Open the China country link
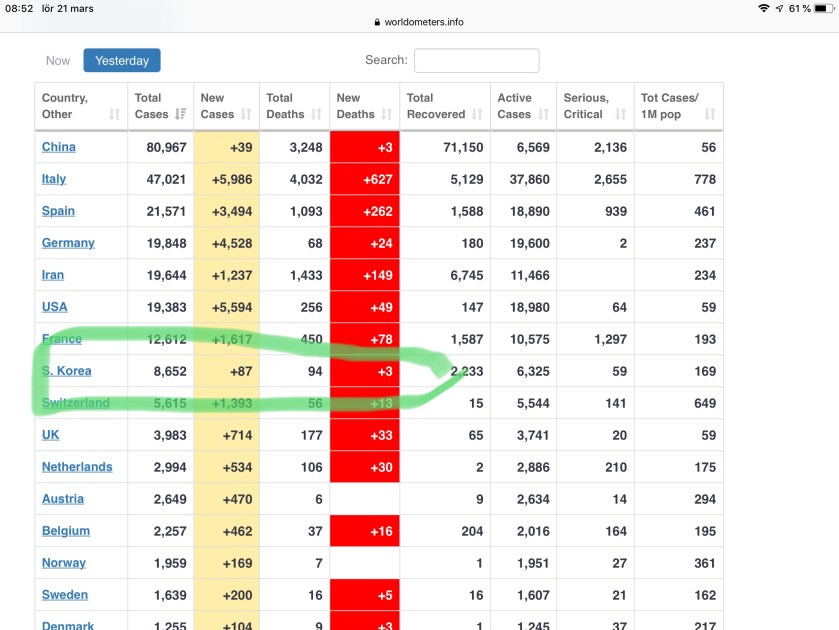The height and width of the screenshot is (630, 839). [x=59, y=147]
